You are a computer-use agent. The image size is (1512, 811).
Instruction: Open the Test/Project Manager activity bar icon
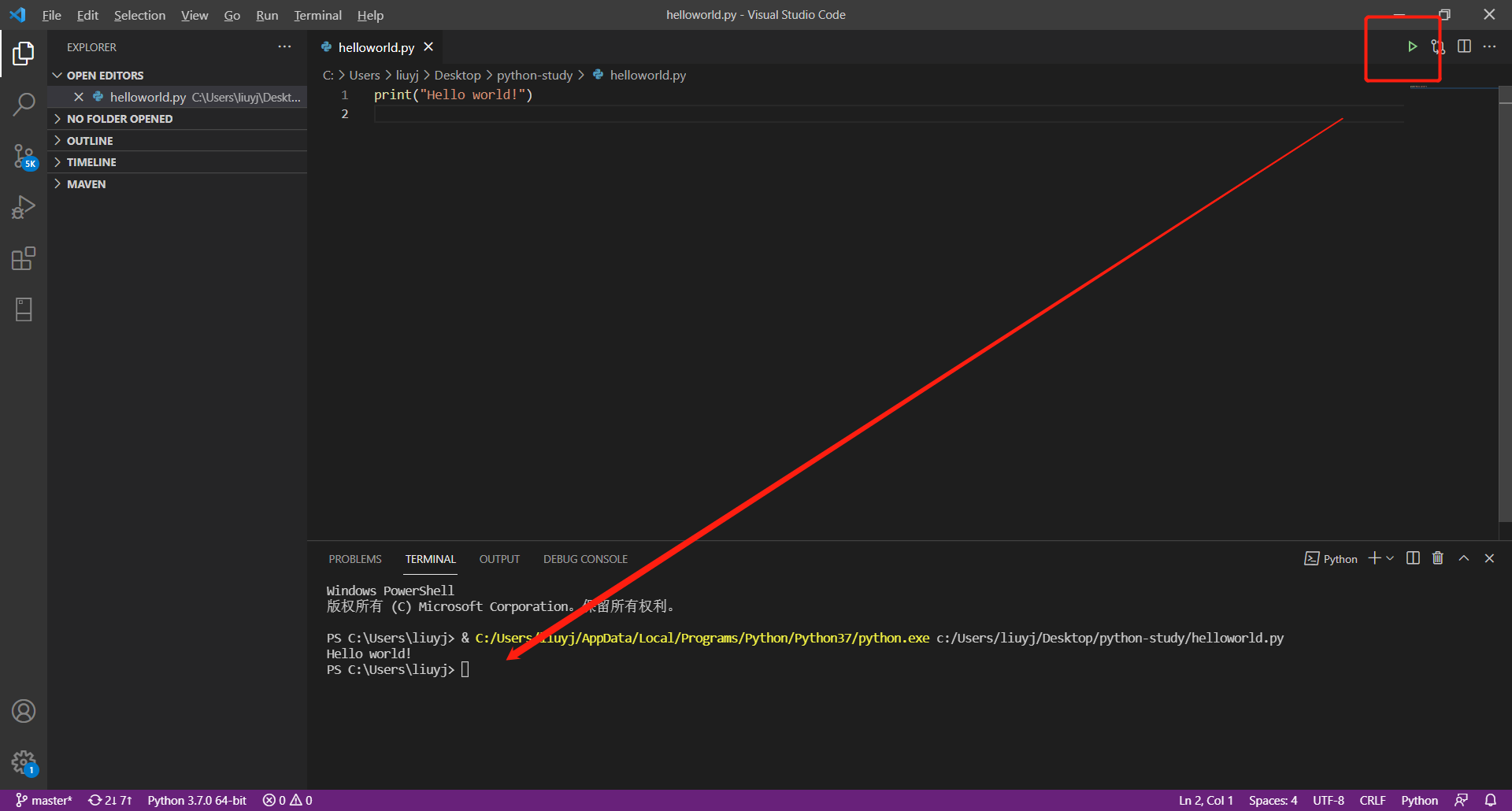[24, 309]
